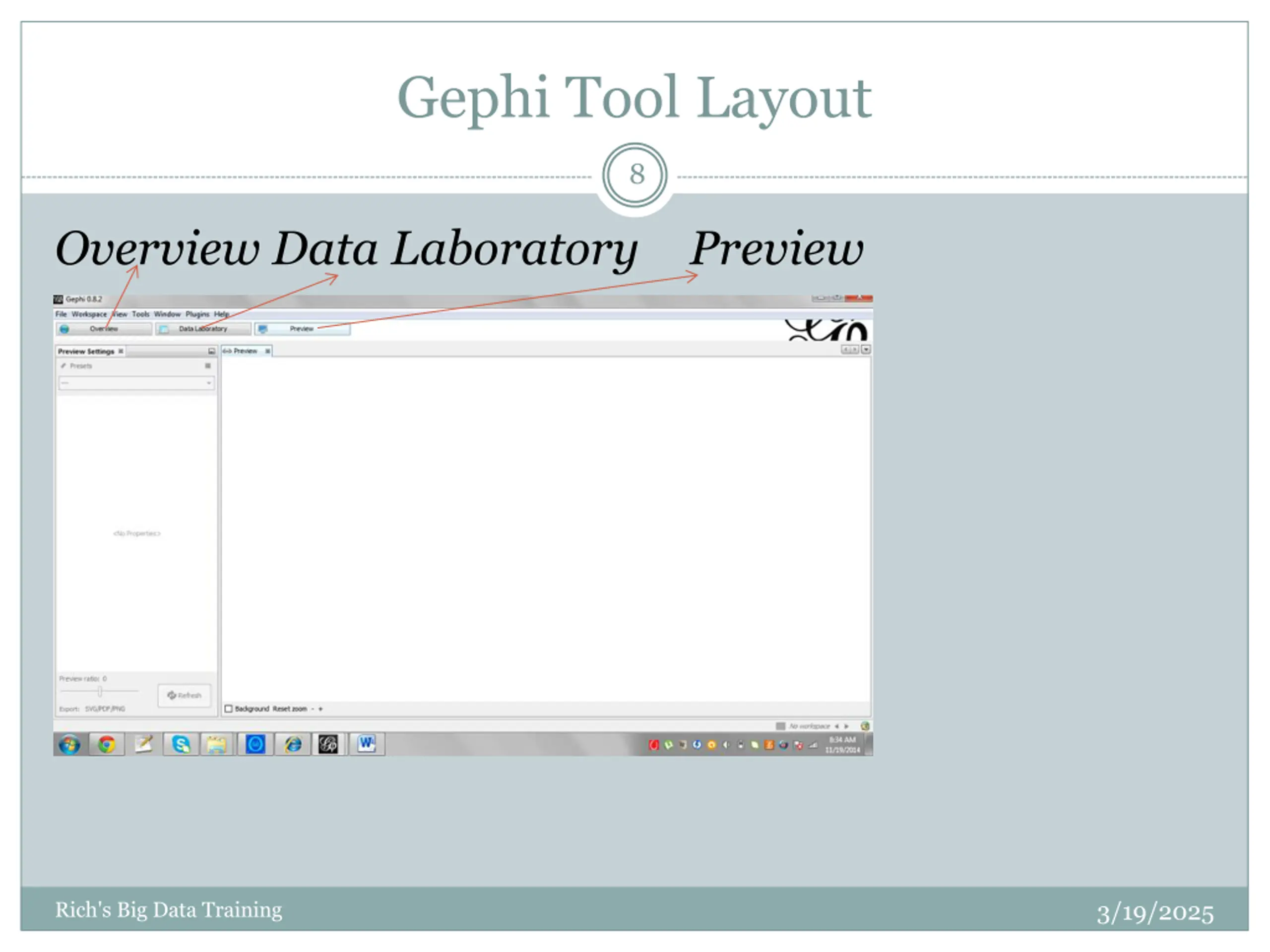Open the Workspace menu

click(x=89, y=314)
